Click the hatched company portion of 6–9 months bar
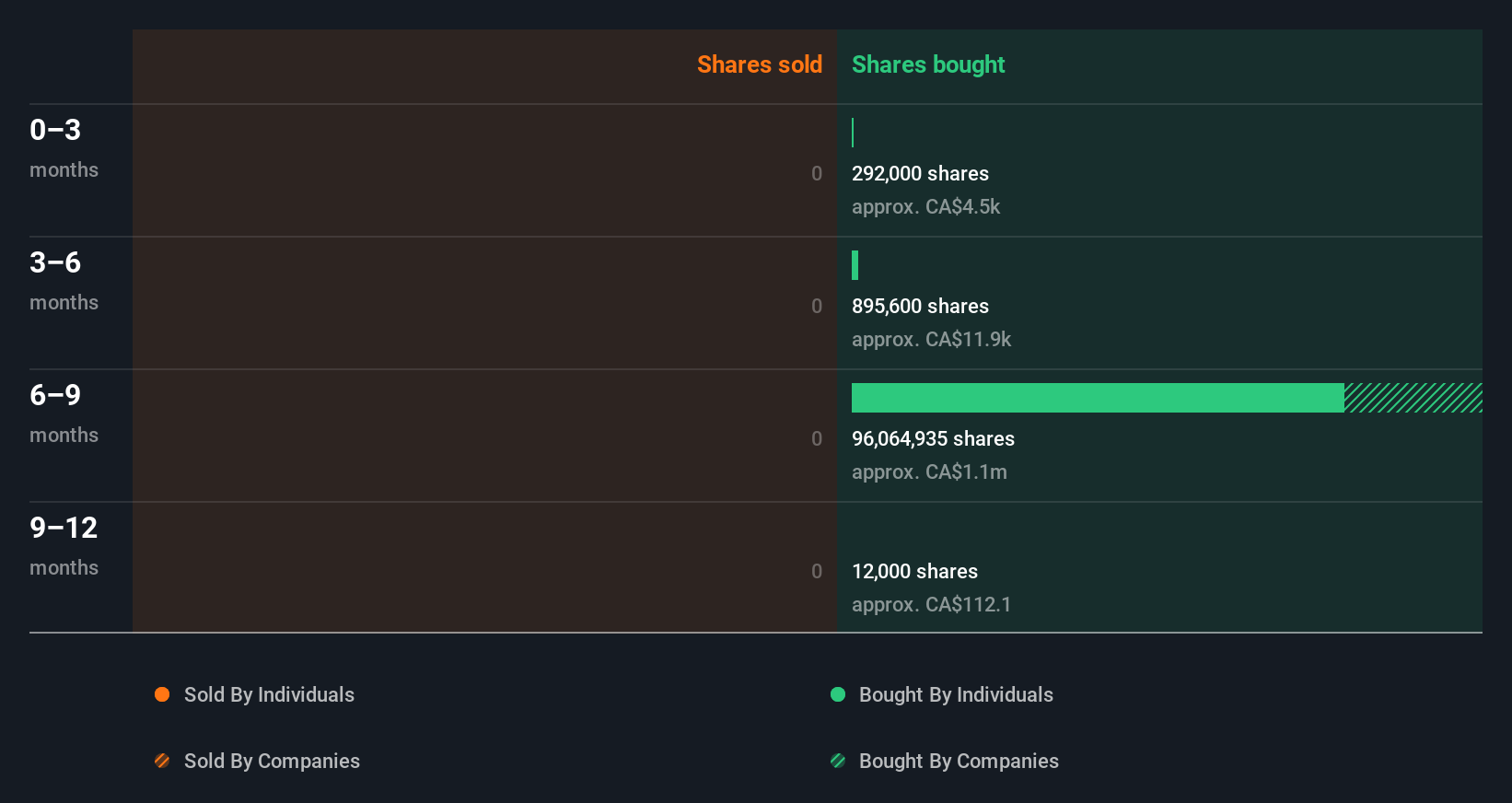The width and height of the screenshot is (1512, 803). 1413,398
